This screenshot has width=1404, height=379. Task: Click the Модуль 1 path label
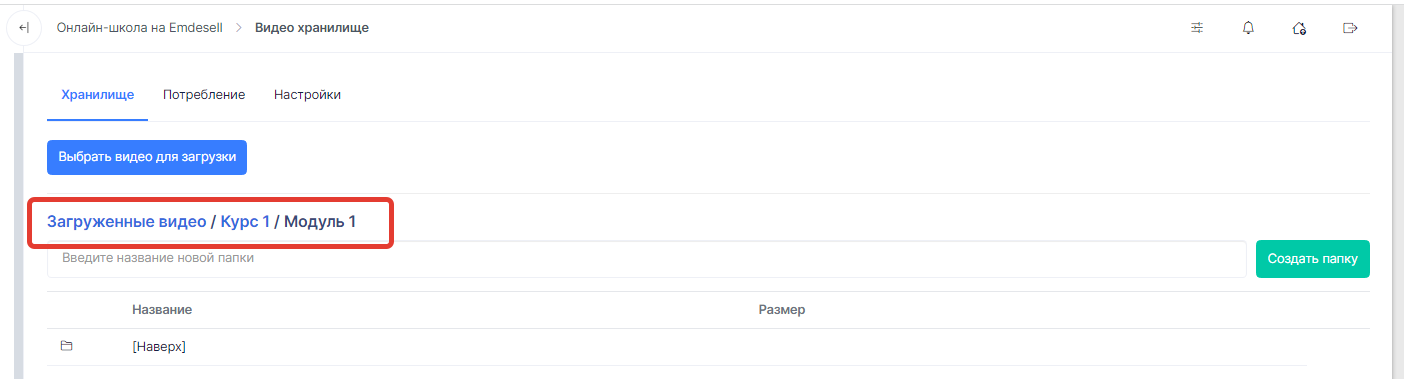320,222
